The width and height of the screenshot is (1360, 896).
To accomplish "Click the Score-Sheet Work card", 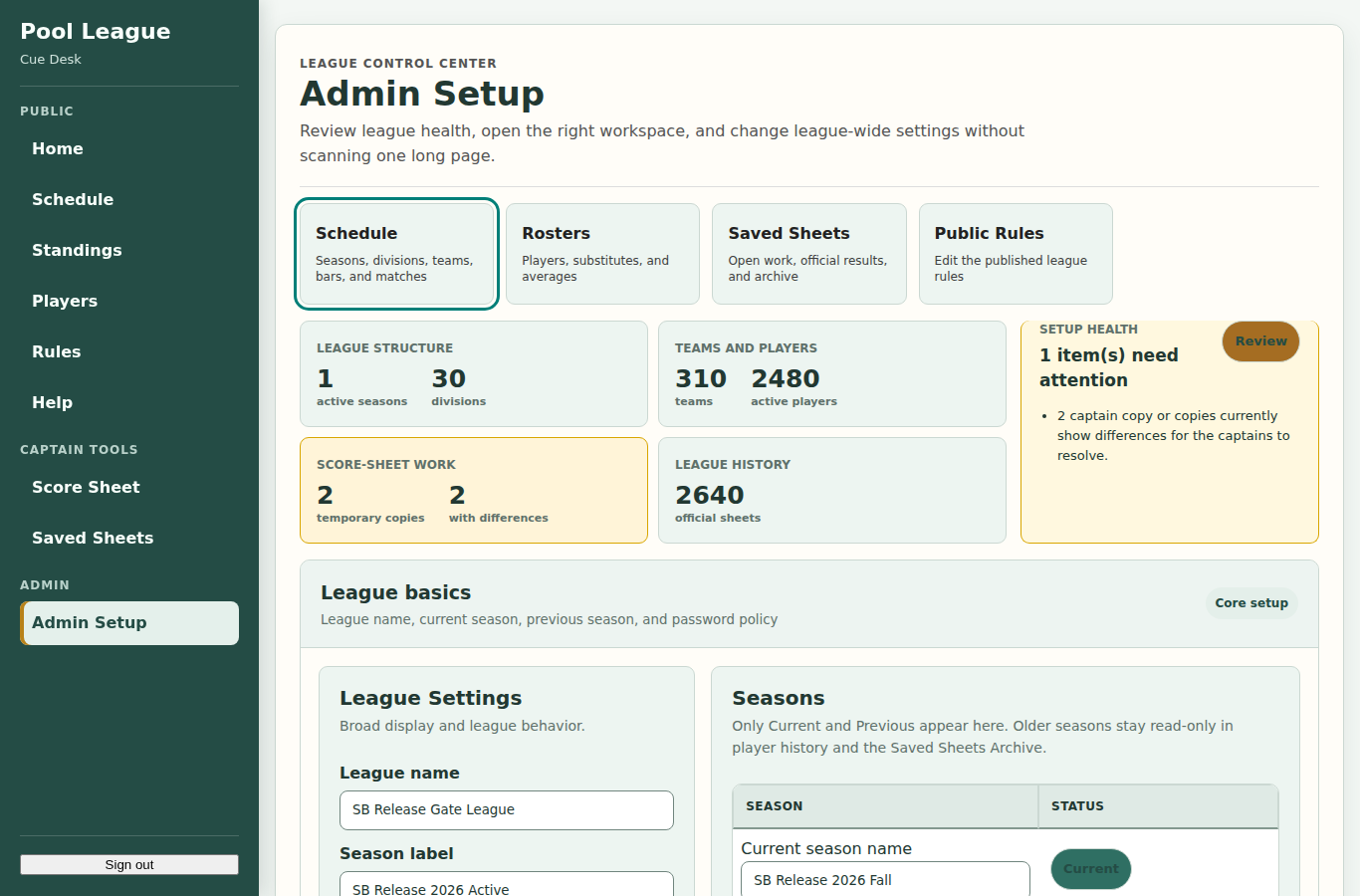I will point(474,490).
